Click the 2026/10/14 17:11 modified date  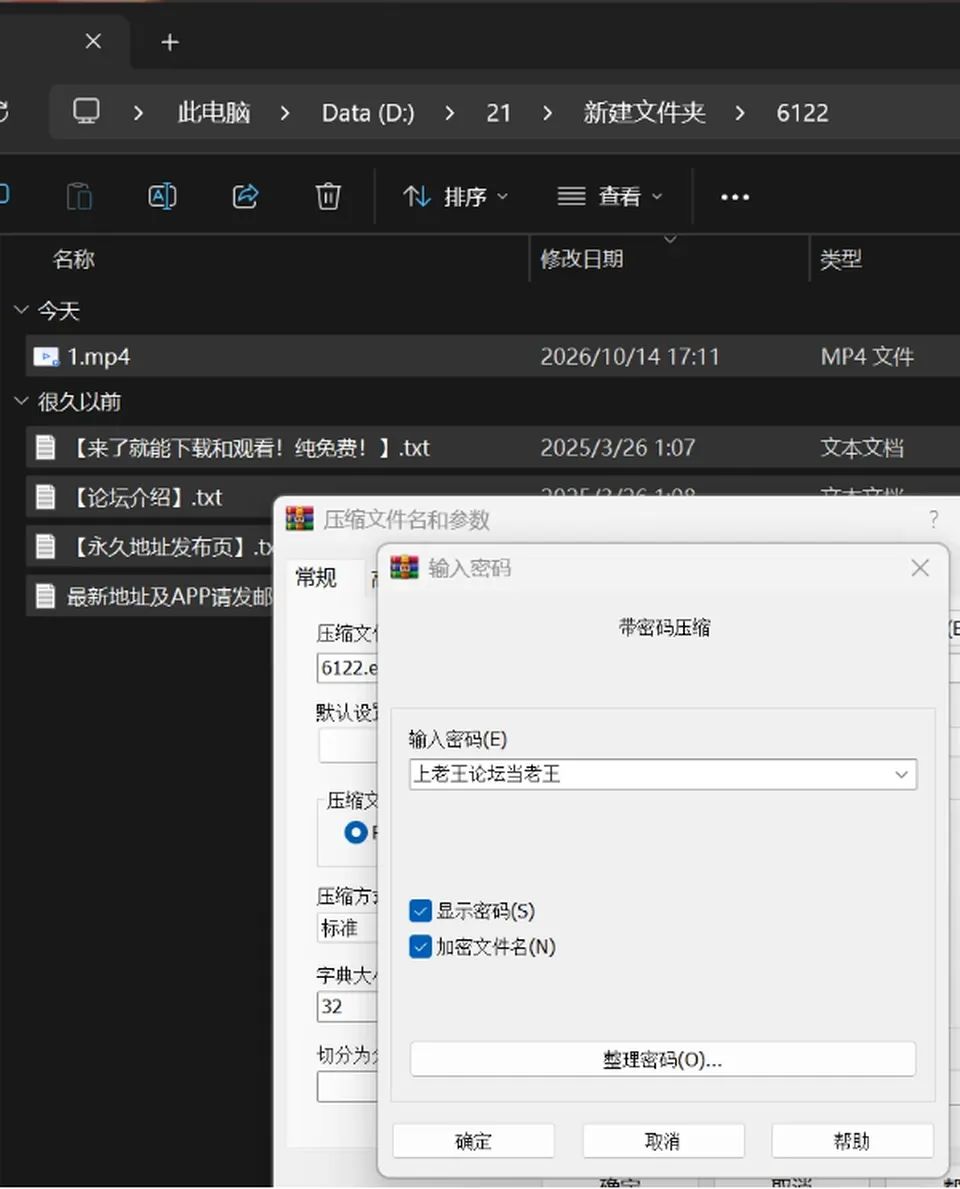(x=629, y=356)
